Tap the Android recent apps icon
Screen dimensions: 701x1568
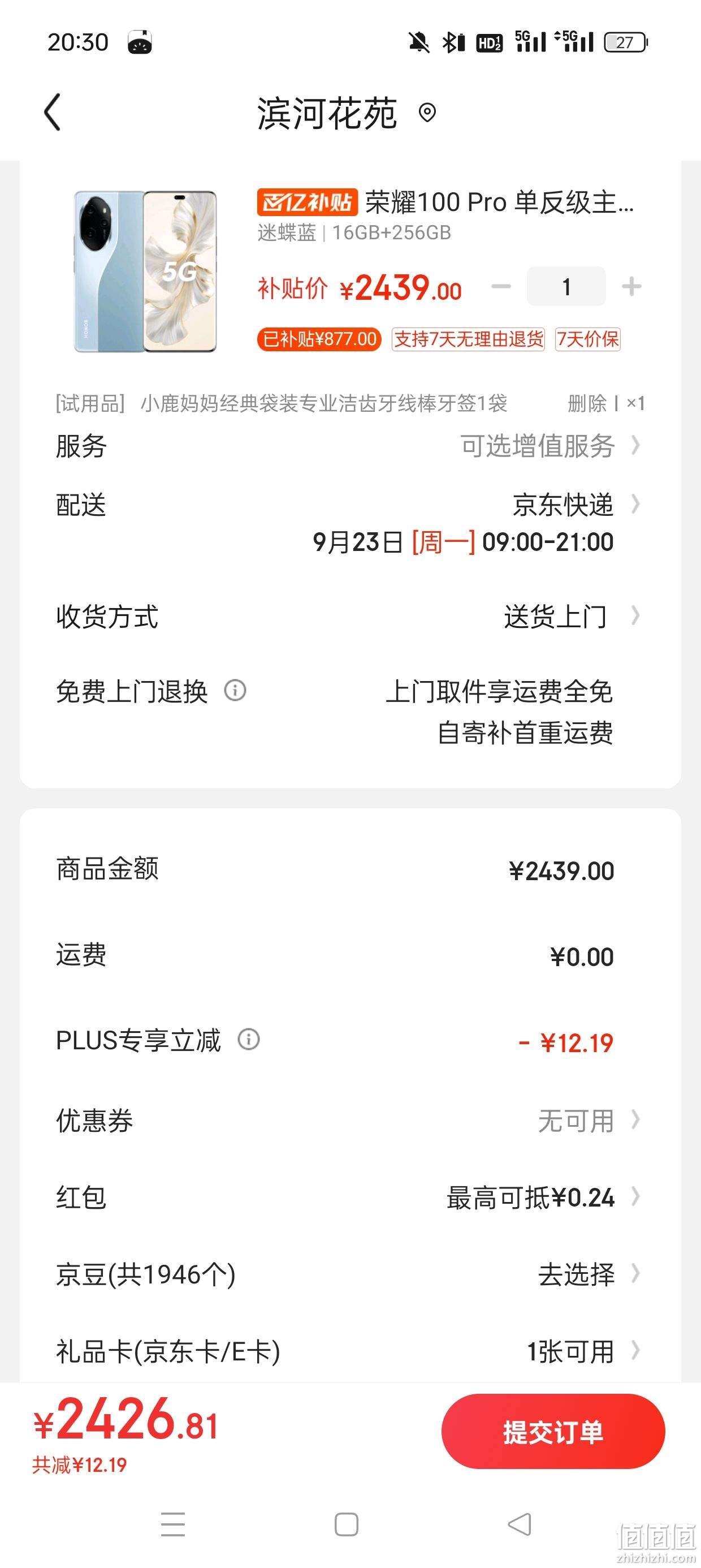(173, 1524)
